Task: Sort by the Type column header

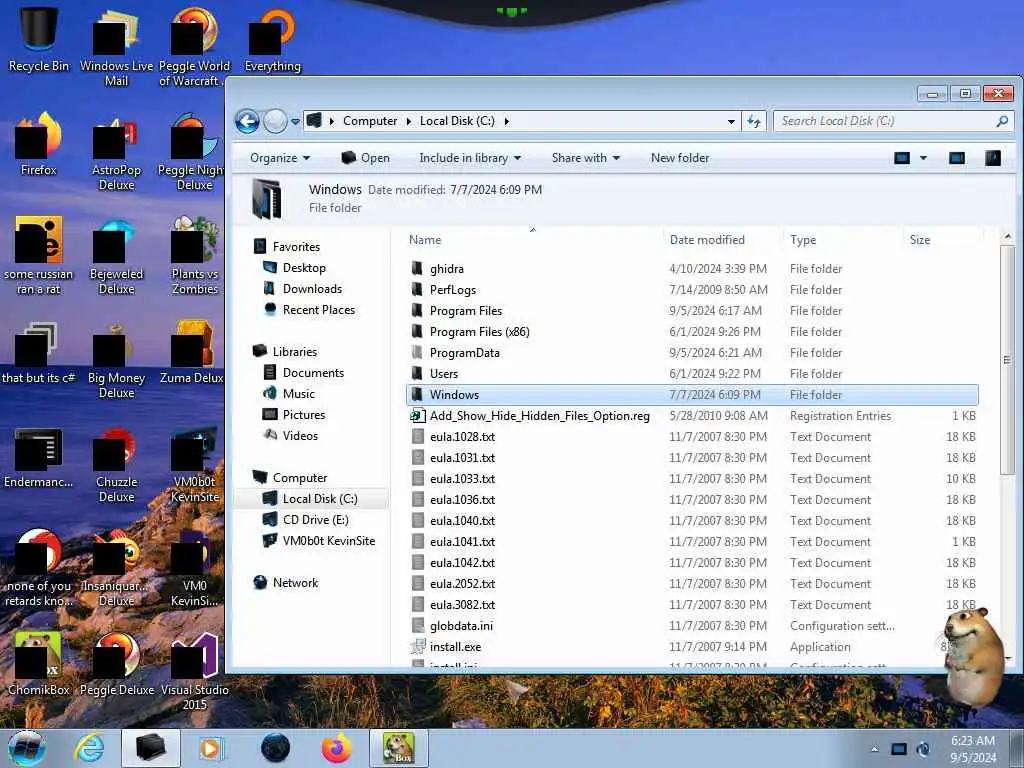Action: [842, 240]
